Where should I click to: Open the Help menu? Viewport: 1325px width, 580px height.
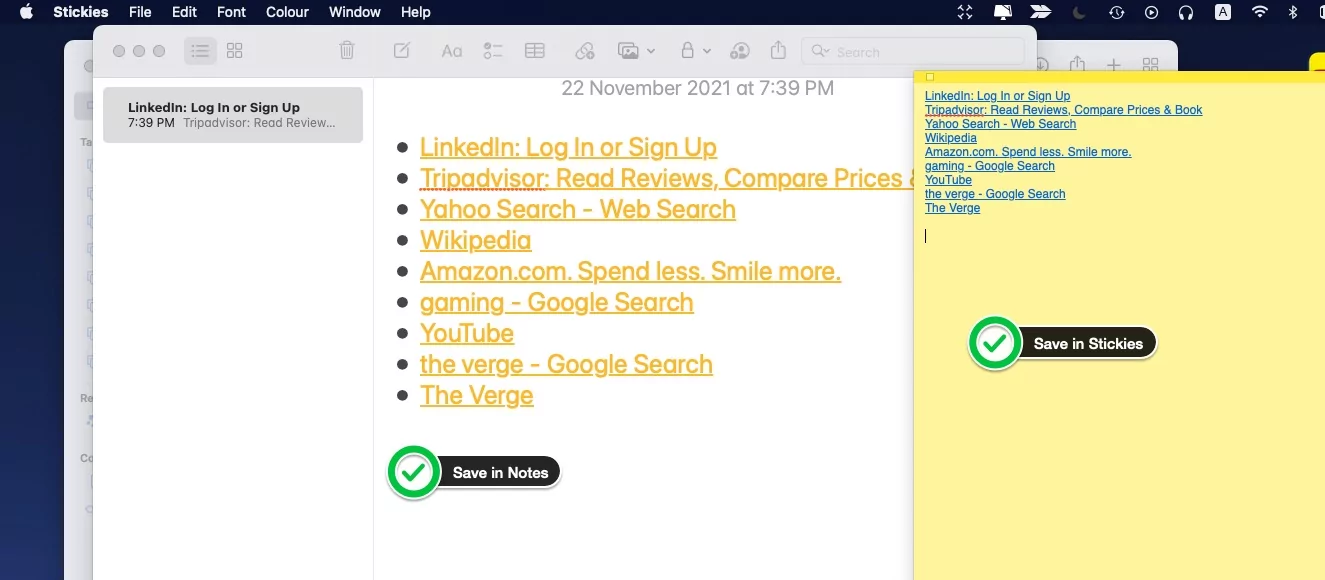click(415, 12)
